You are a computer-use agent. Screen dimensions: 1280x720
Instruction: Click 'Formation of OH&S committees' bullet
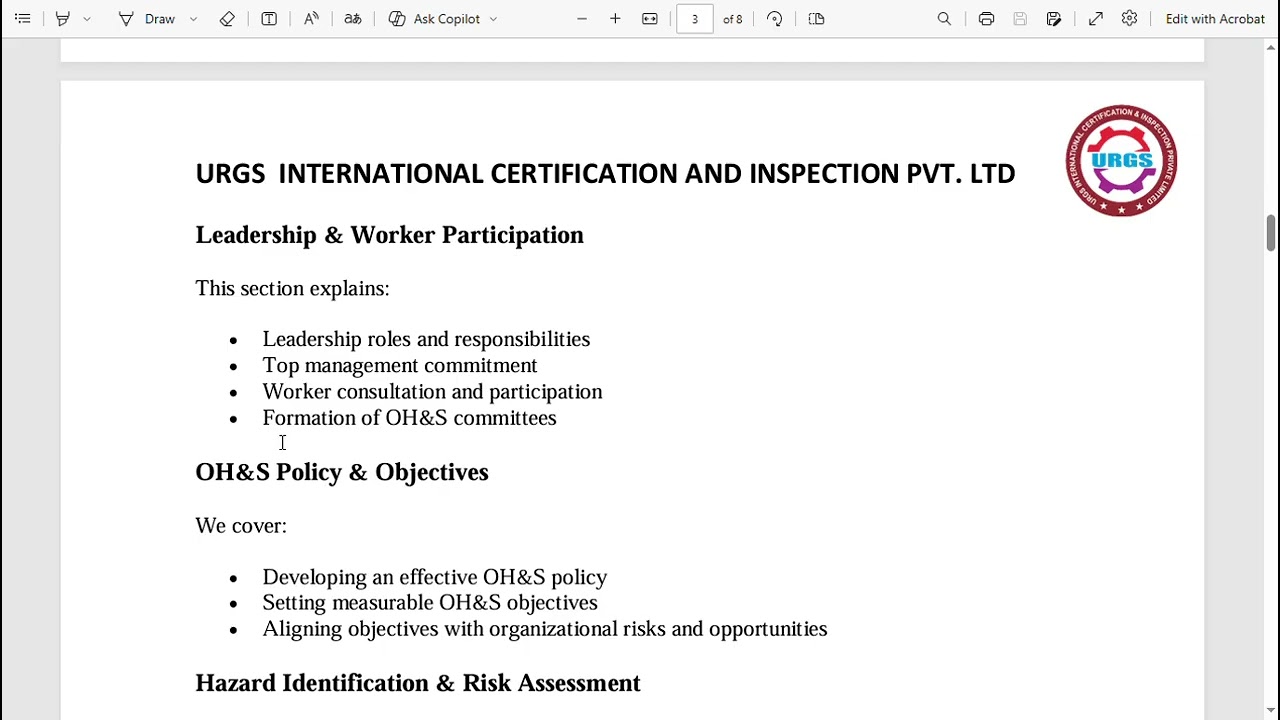pyautogui.click(x=409, y=417)
